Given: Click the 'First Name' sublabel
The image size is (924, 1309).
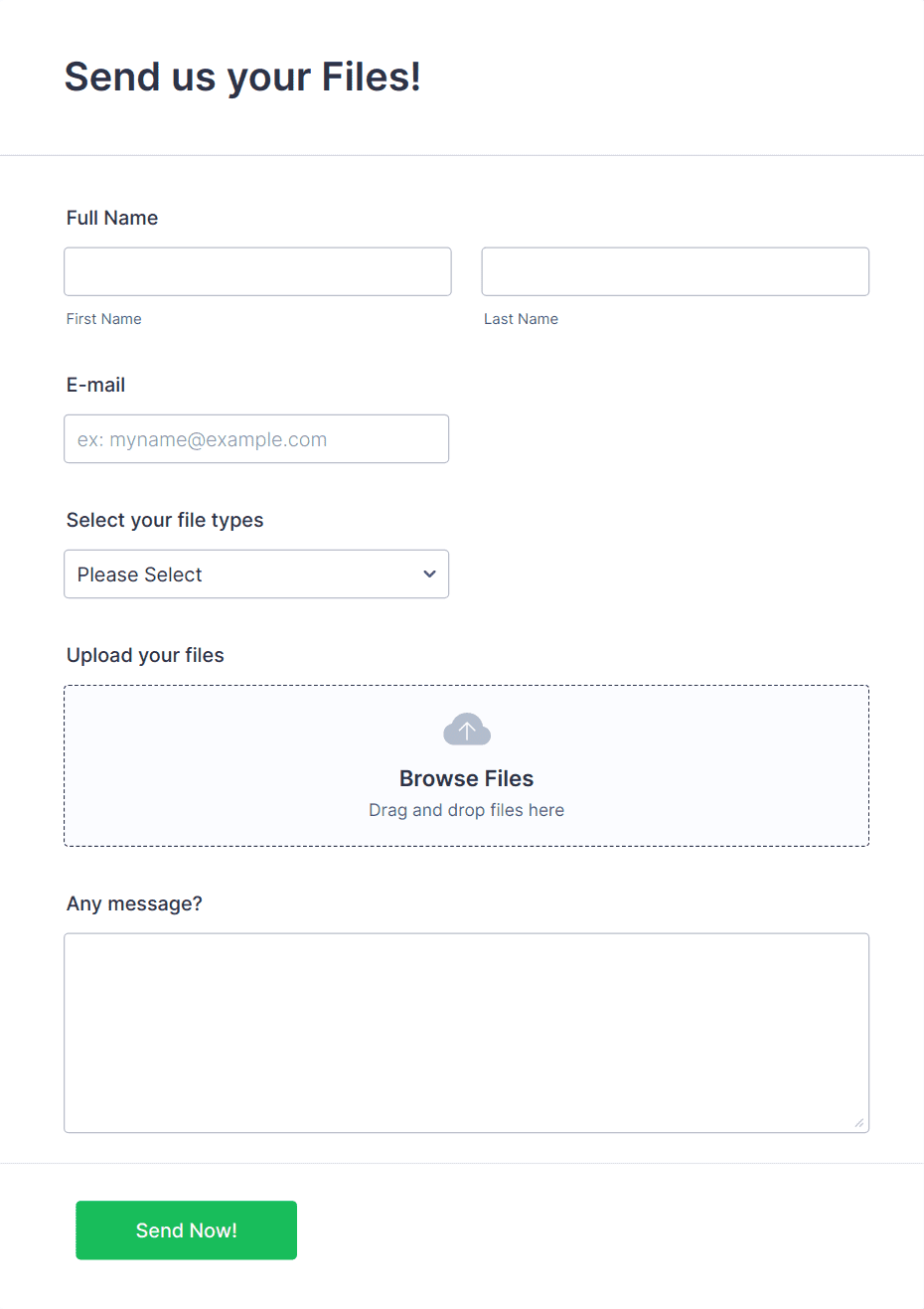Looking at the screenshot, I should [103, 318].
